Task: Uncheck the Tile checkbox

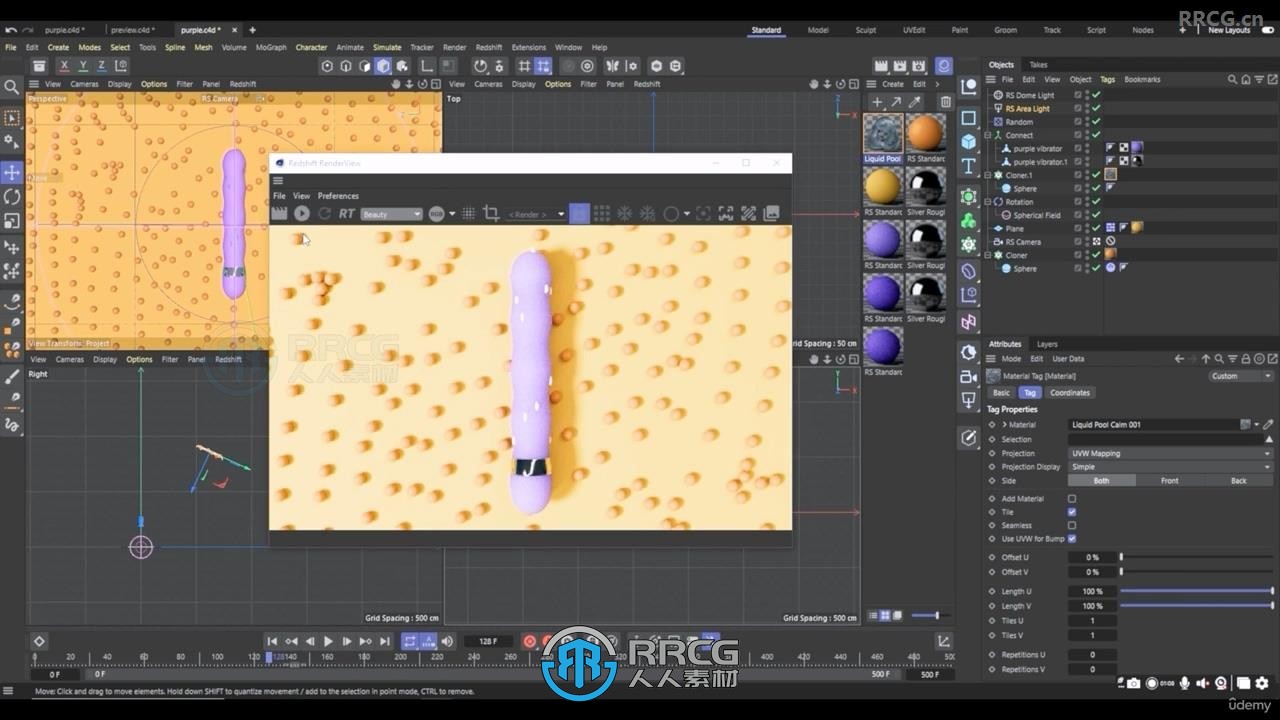Action: (1071, 512)
